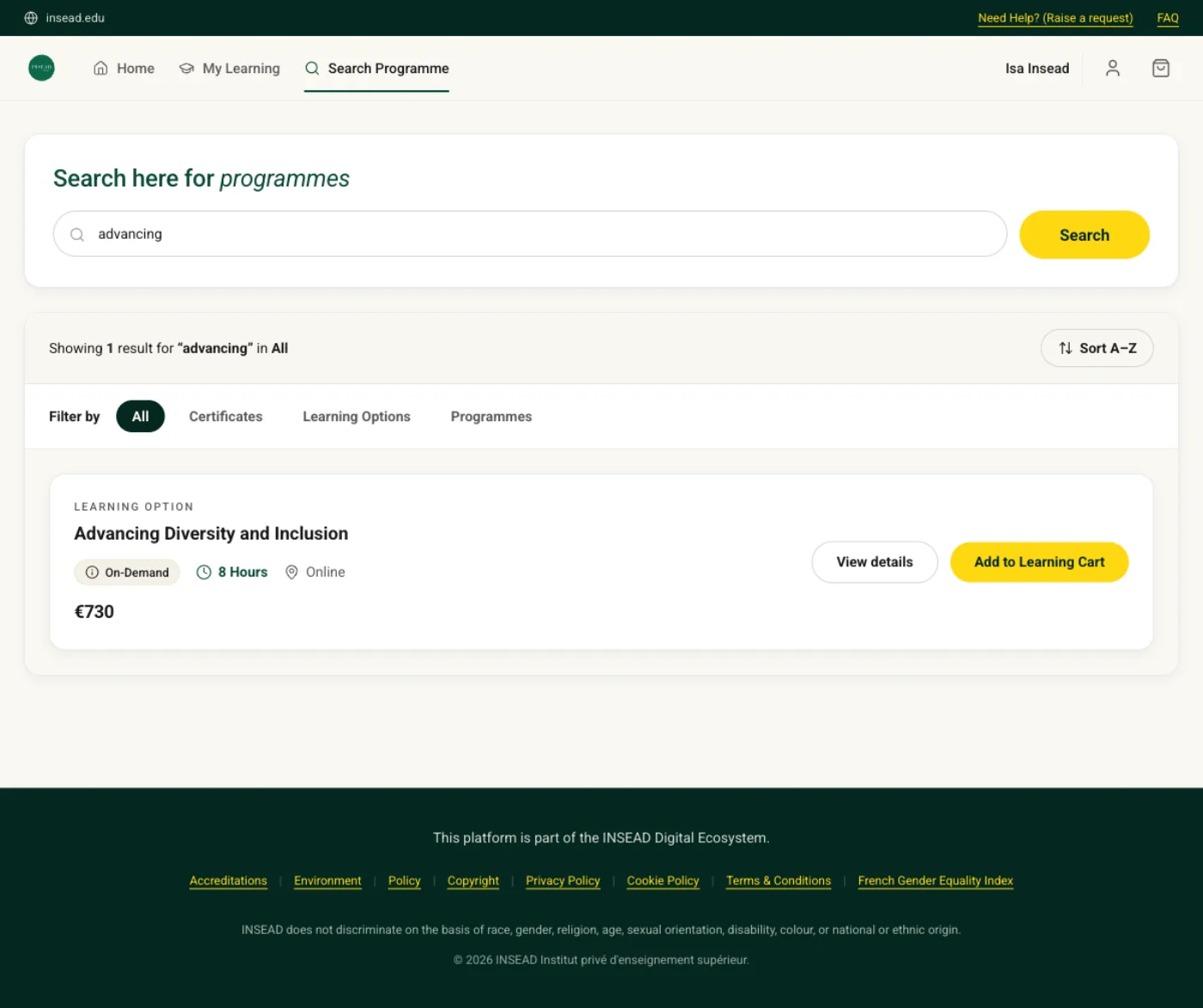Image resolution: width=1203 pixels, height=1008 pixels.
Task: Filter results by Certificates
Action: (x=226, y=417)
